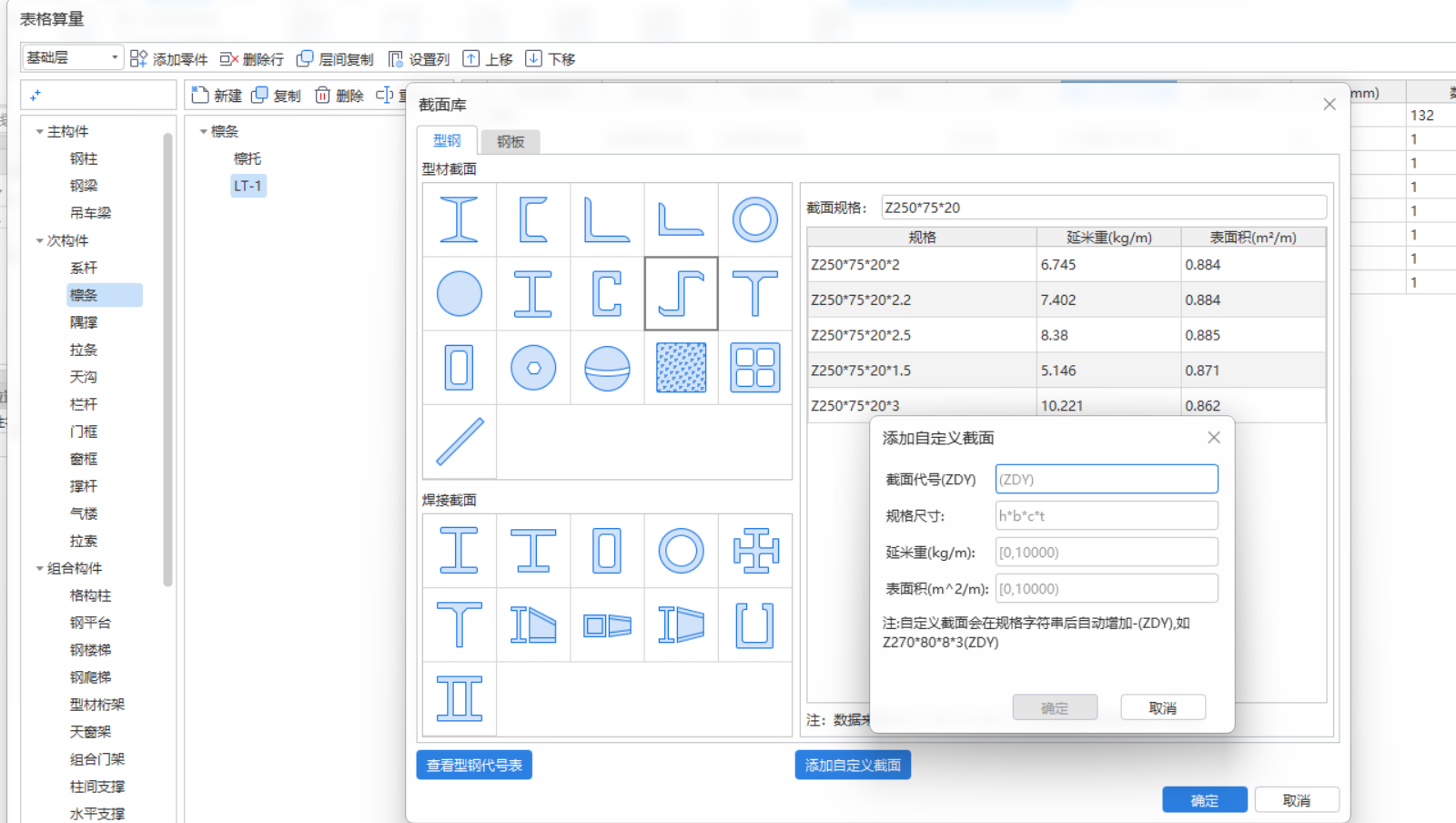Select the I-beam section icon in 型材截面
The image size is (1456, 823).
(460, 219)
